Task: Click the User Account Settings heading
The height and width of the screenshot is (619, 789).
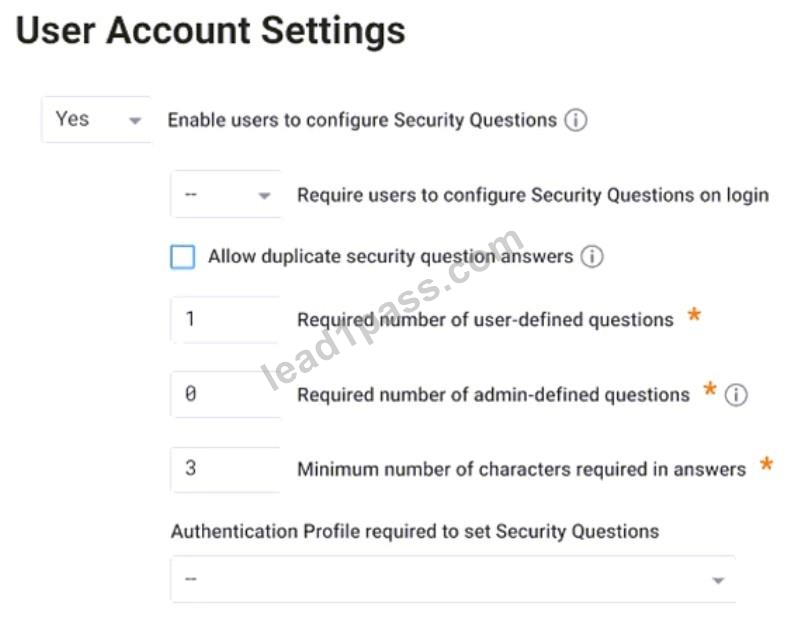Action: click(x=210, y=30)
